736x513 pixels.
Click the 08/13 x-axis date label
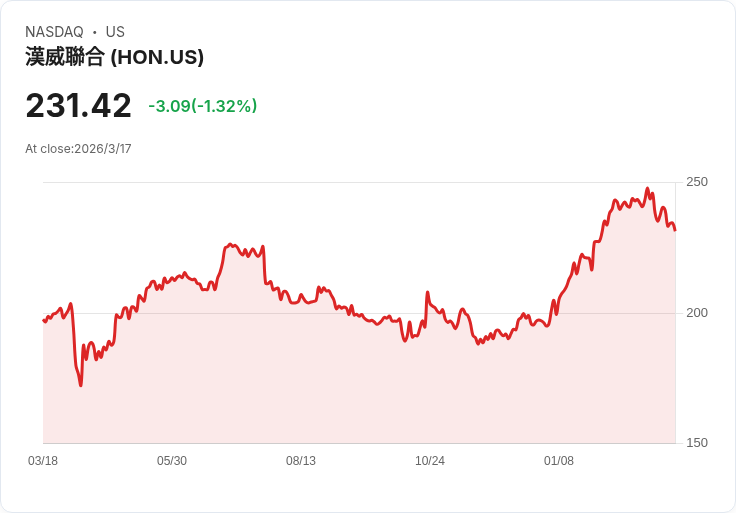pyautogui.click(x=301, y=461)
